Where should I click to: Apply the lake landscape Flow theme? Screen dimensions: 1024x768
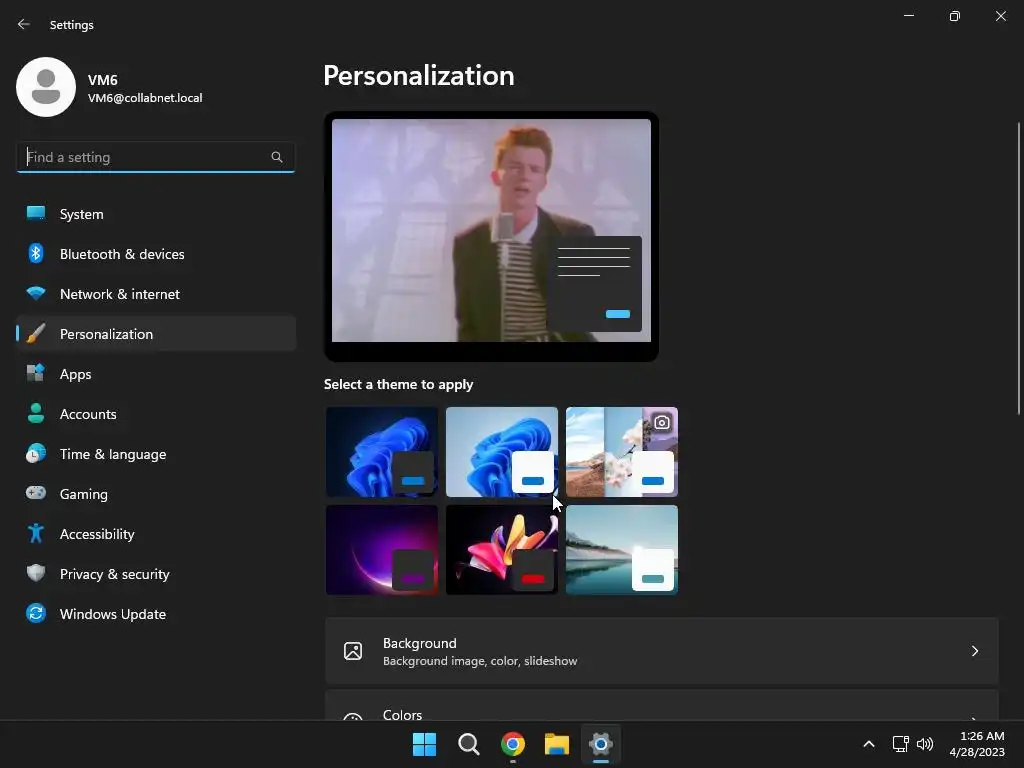click(622, 550)
